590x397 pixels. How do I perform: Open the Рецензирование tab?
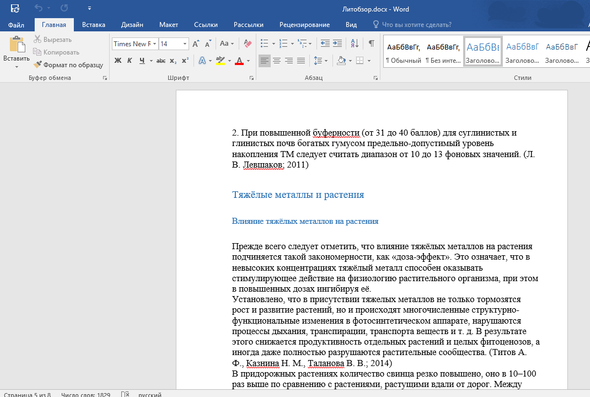coord(304,25)
